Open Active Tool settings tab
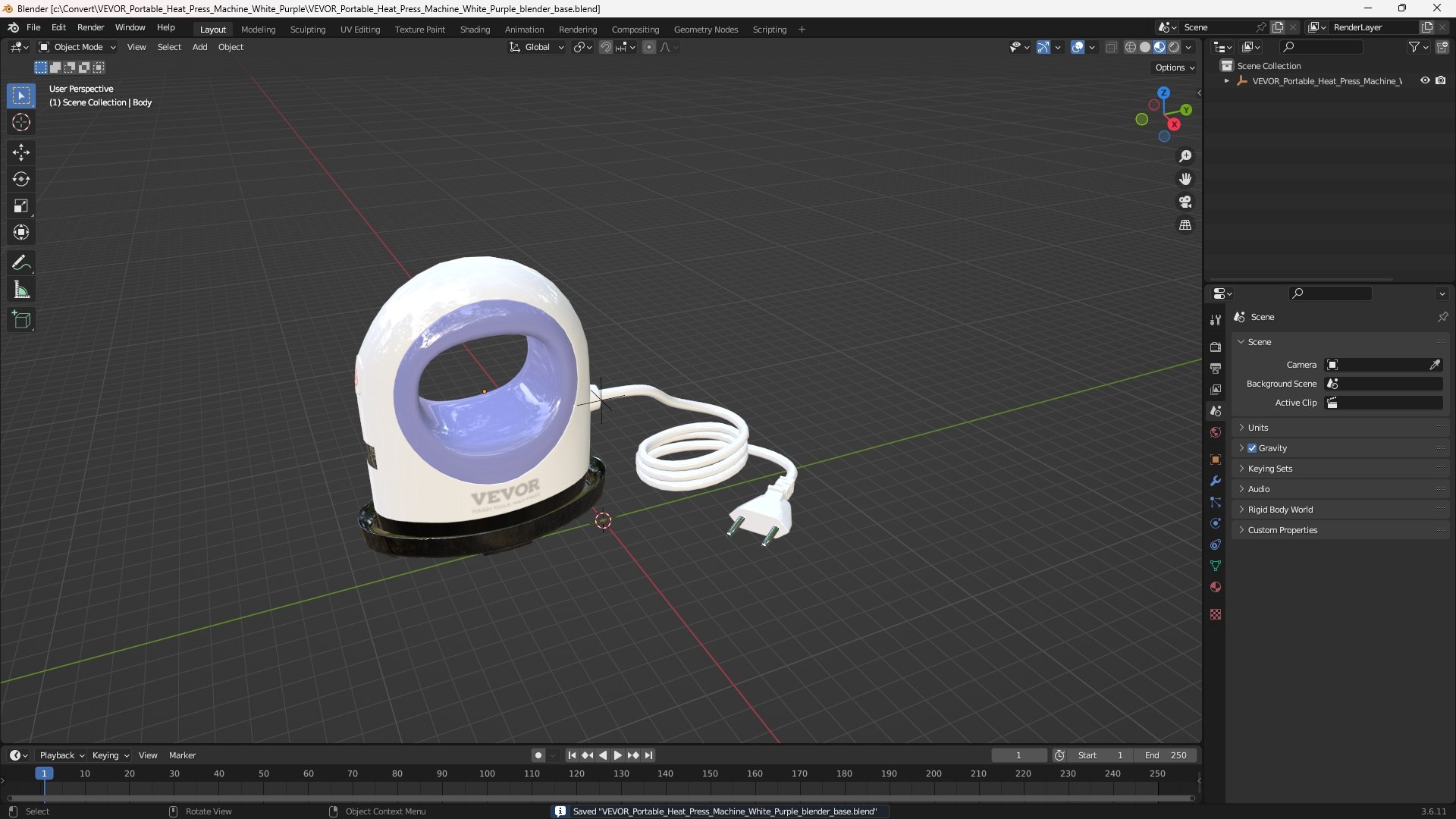 [x=1216, y=319]
